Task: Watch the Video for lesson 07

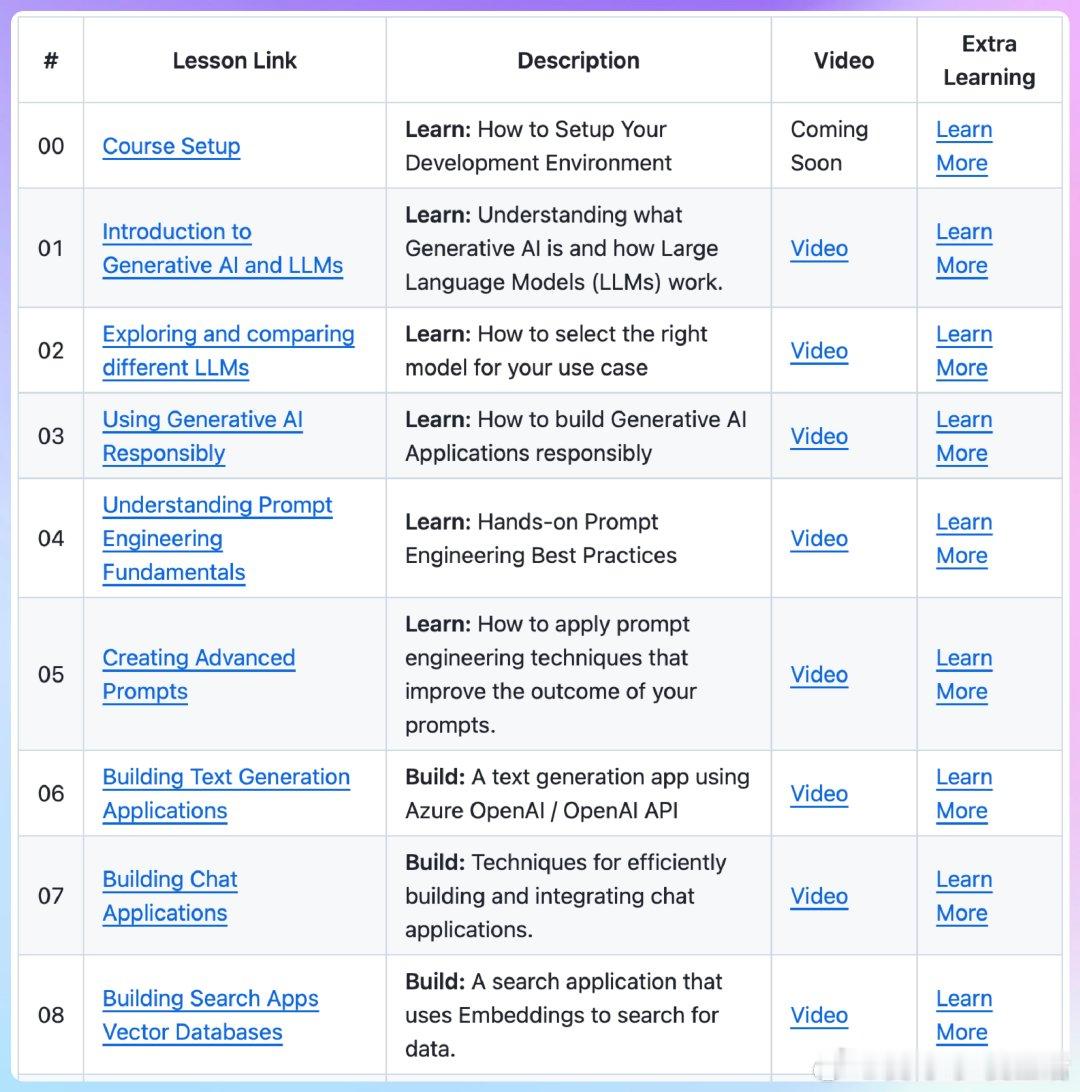Action: pos(819,896)
